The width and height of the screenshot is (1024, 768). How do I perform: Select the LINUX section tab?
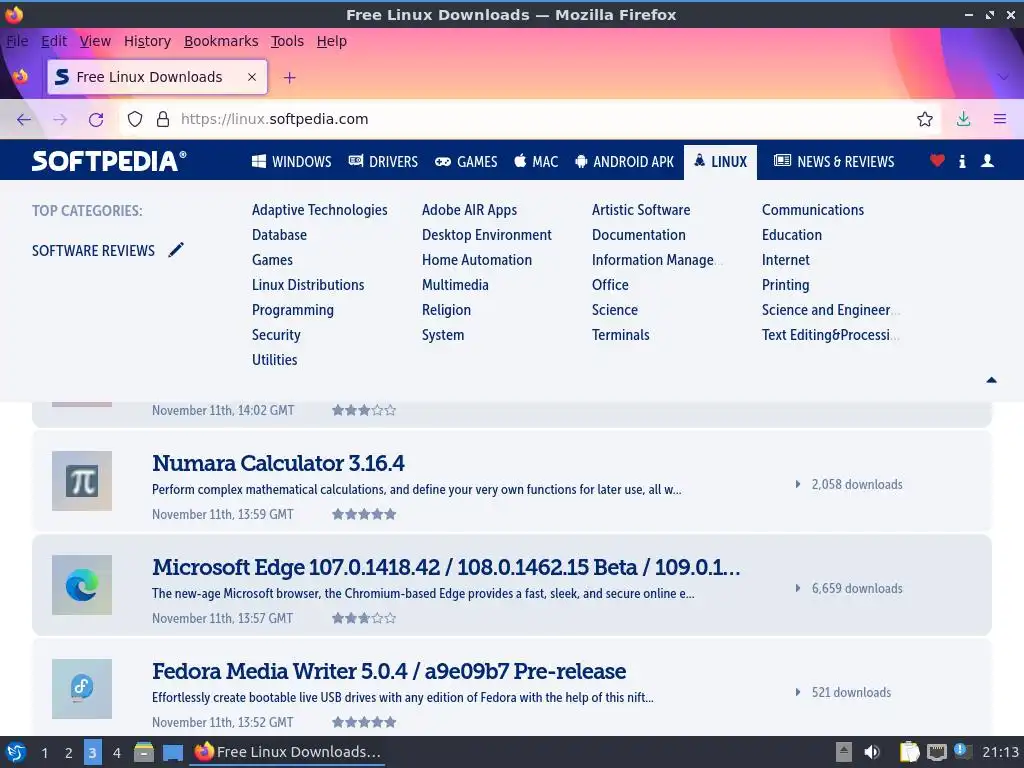pos(720,161)
